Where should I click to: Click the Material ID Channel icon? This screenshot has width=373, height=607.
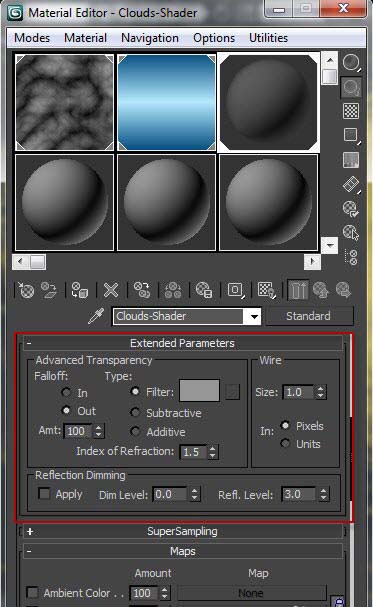pyautogui.click(x=236, y=290)
